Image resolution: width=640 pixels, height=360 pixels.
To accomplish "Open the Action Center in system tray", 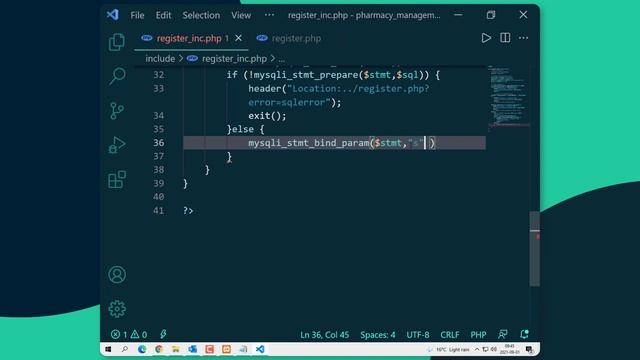I will [x=529, y=350].
